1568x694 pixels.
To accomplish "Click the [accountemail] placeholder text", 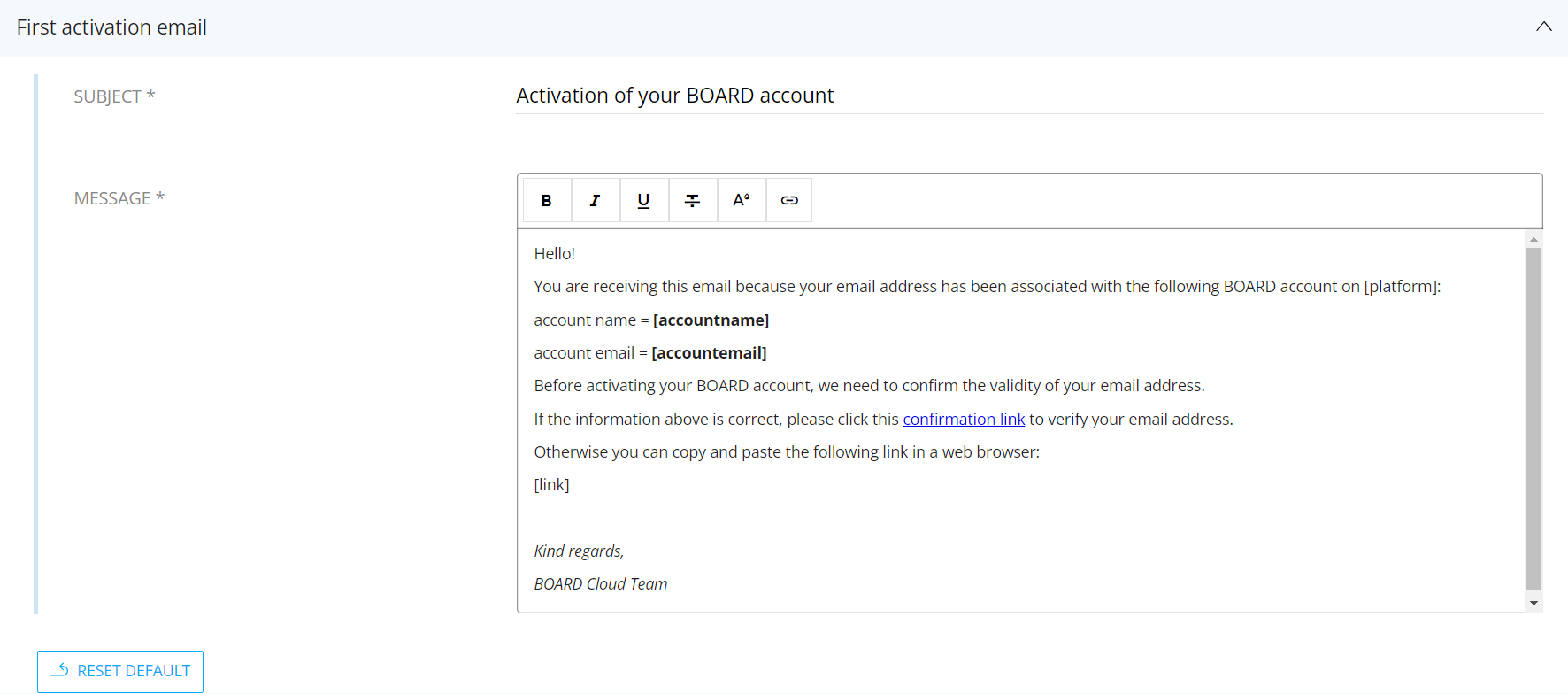I will 709,353.
